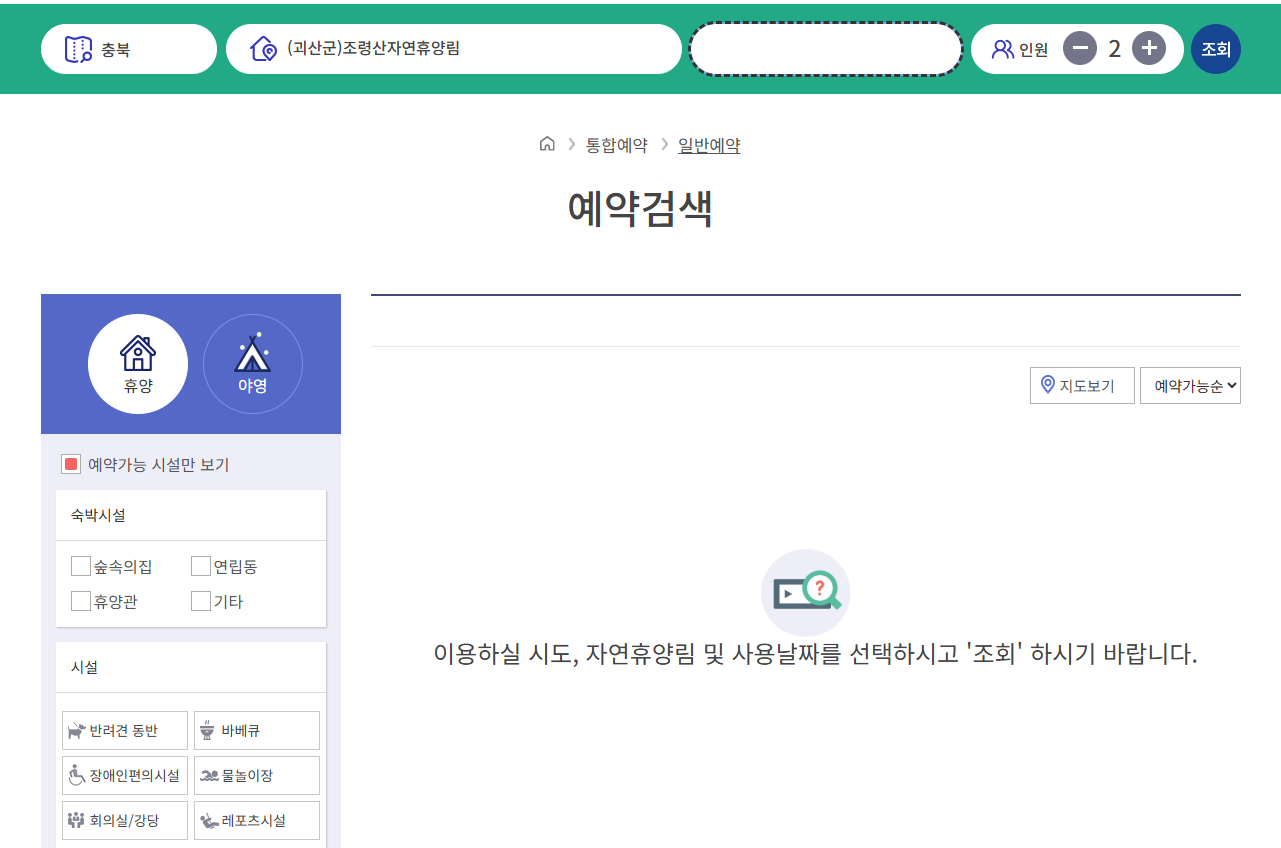This screenshot has height=848, width=1281.
Task: Click the 조회 search button
Action: point(1216,49)
